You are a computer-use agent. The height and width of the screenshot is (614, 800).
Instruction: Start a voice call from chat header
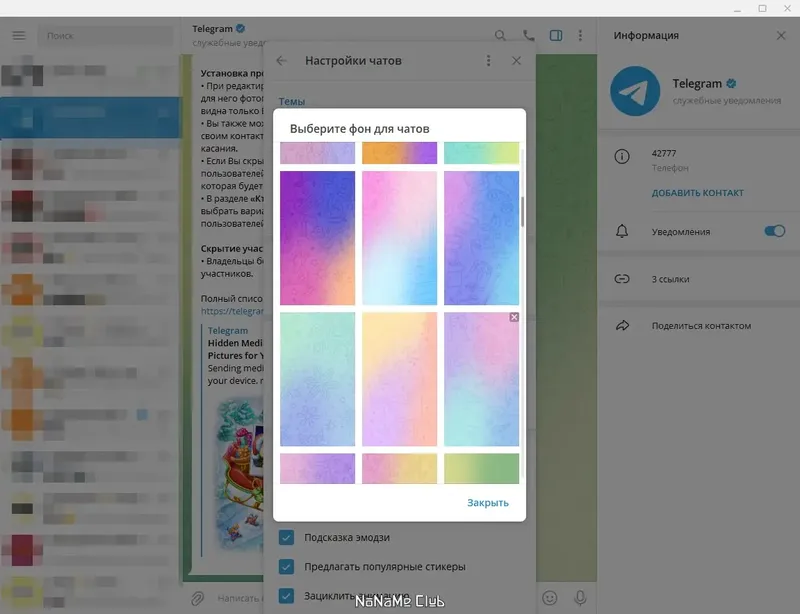(529, 35)
